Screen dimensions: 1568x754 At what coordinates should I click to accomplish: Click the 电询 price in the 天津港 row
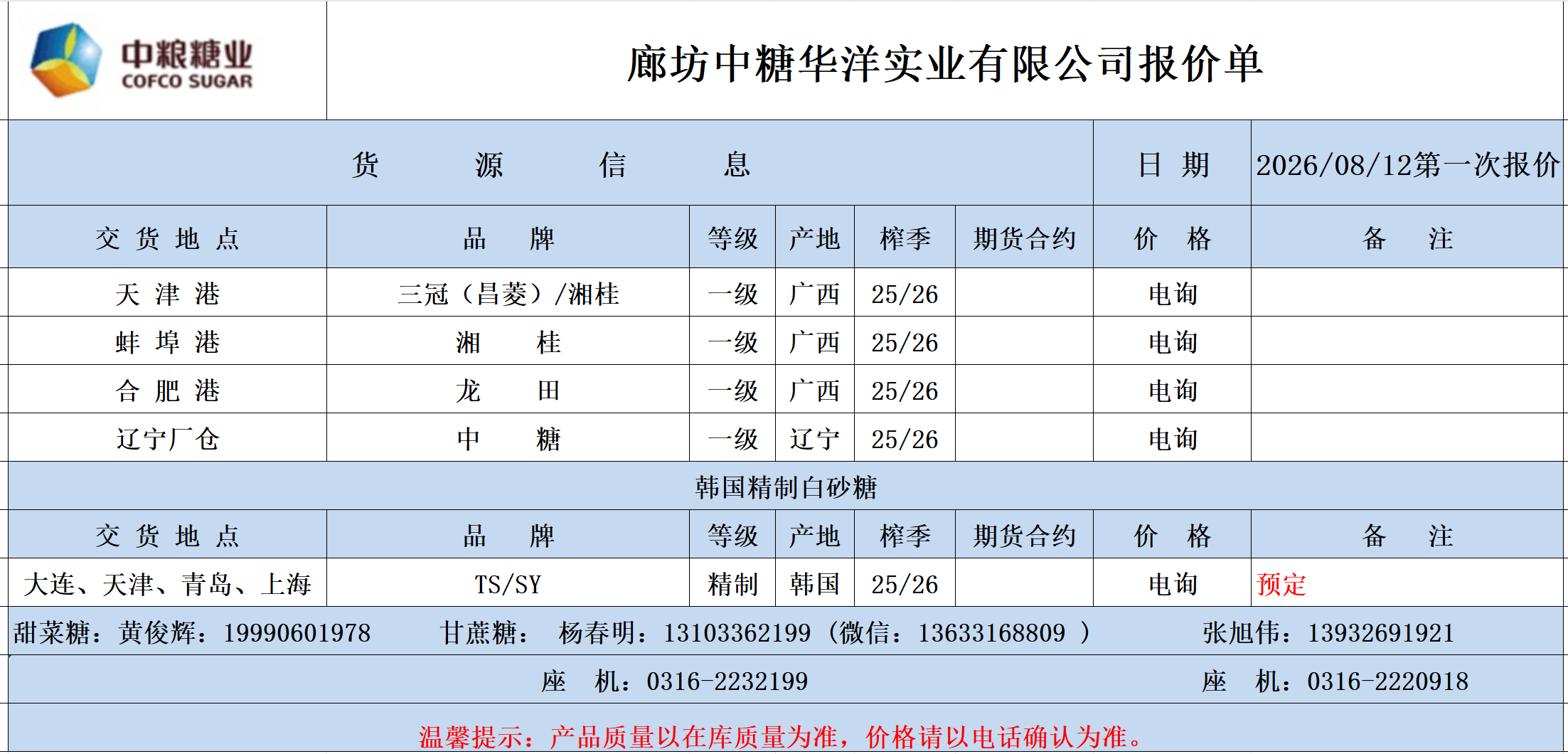coord(1173,294)
